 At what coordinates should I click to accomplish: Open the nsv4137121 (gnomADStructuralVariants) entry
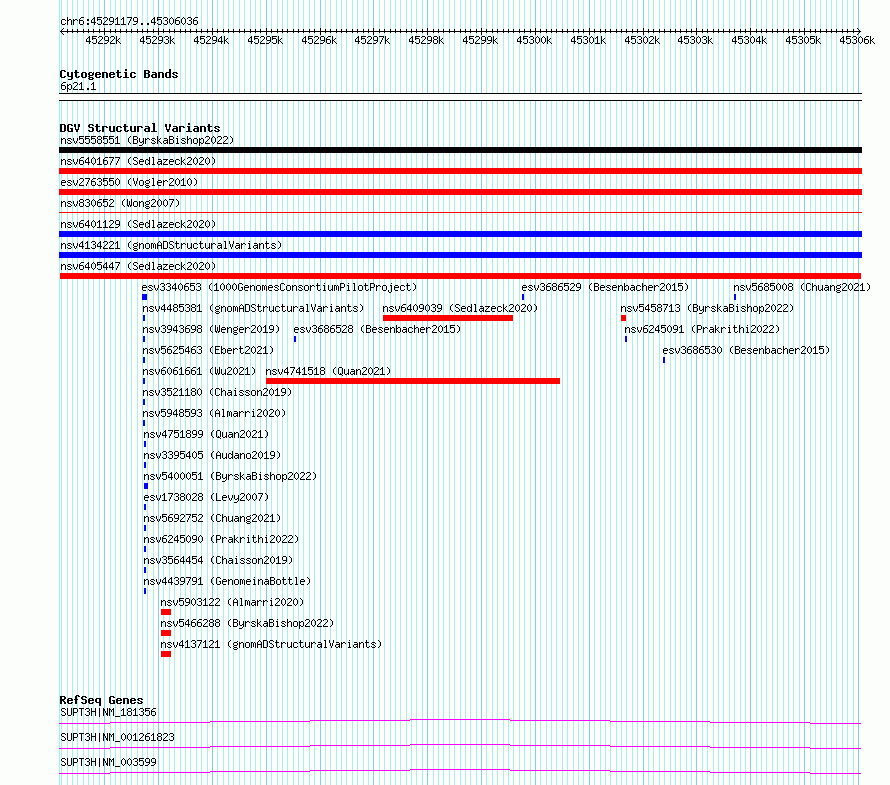click(271, 644)
